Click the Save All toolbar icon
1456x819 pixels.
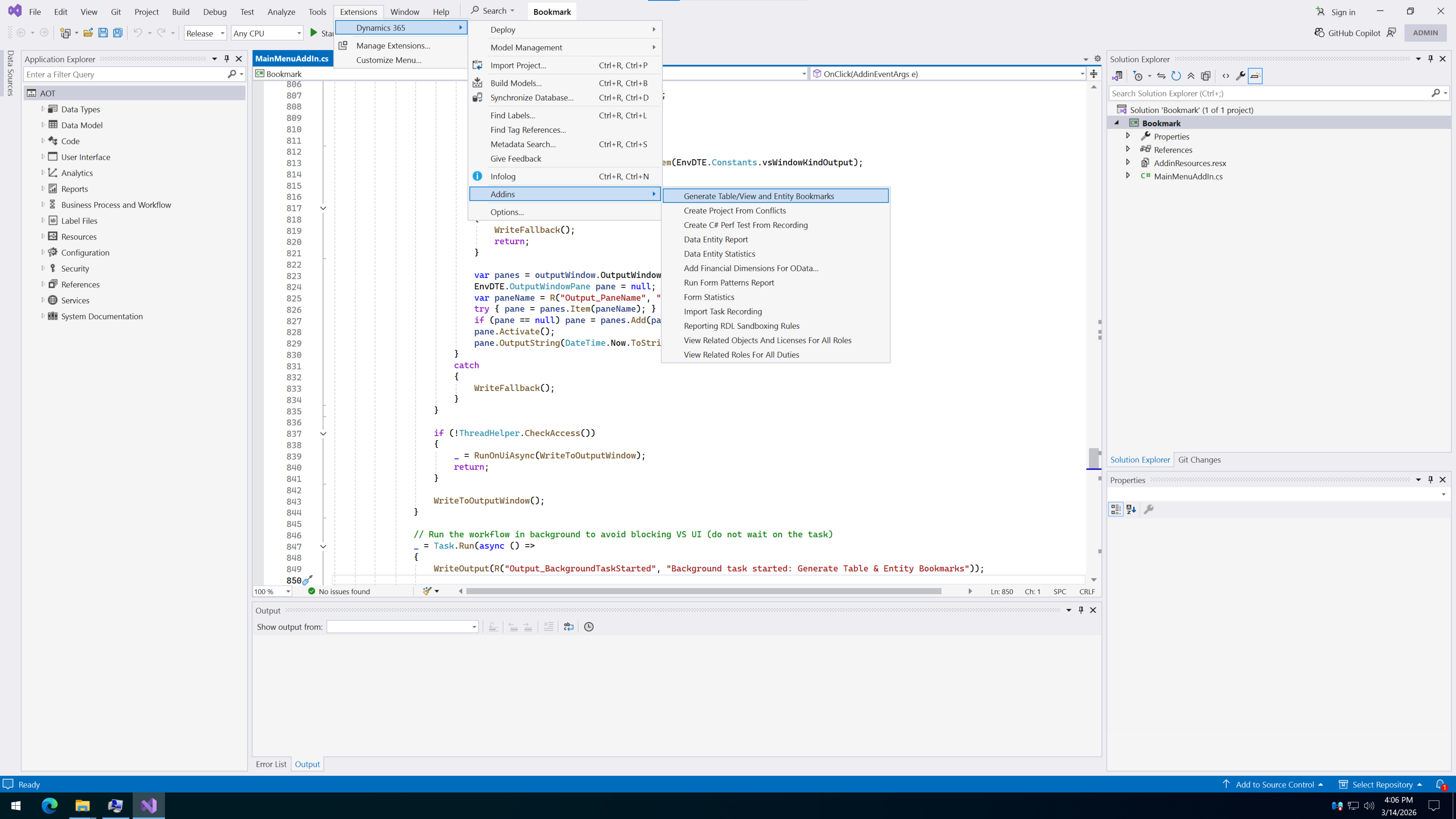click(118, 33)
